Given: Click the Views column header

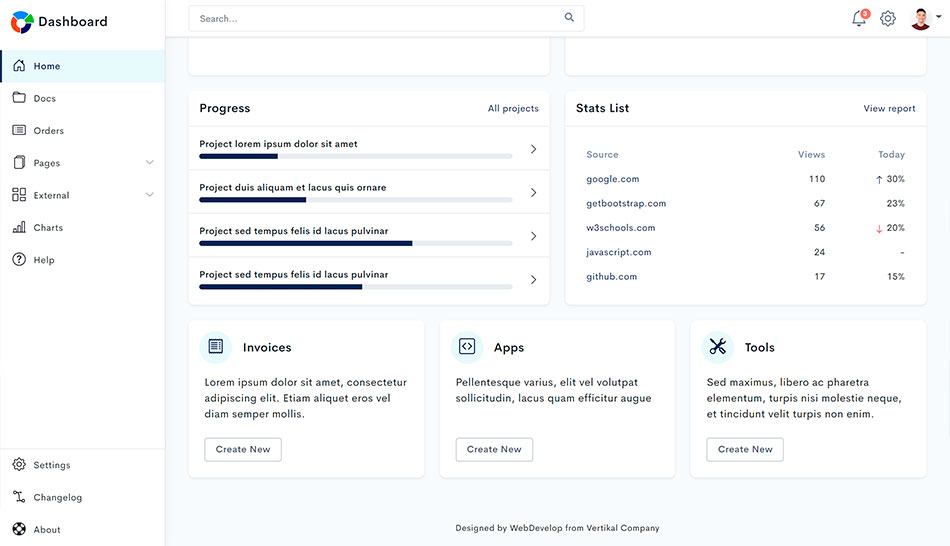Looking at the screenshot, I should pyautogui.click(x=811, y=155).
